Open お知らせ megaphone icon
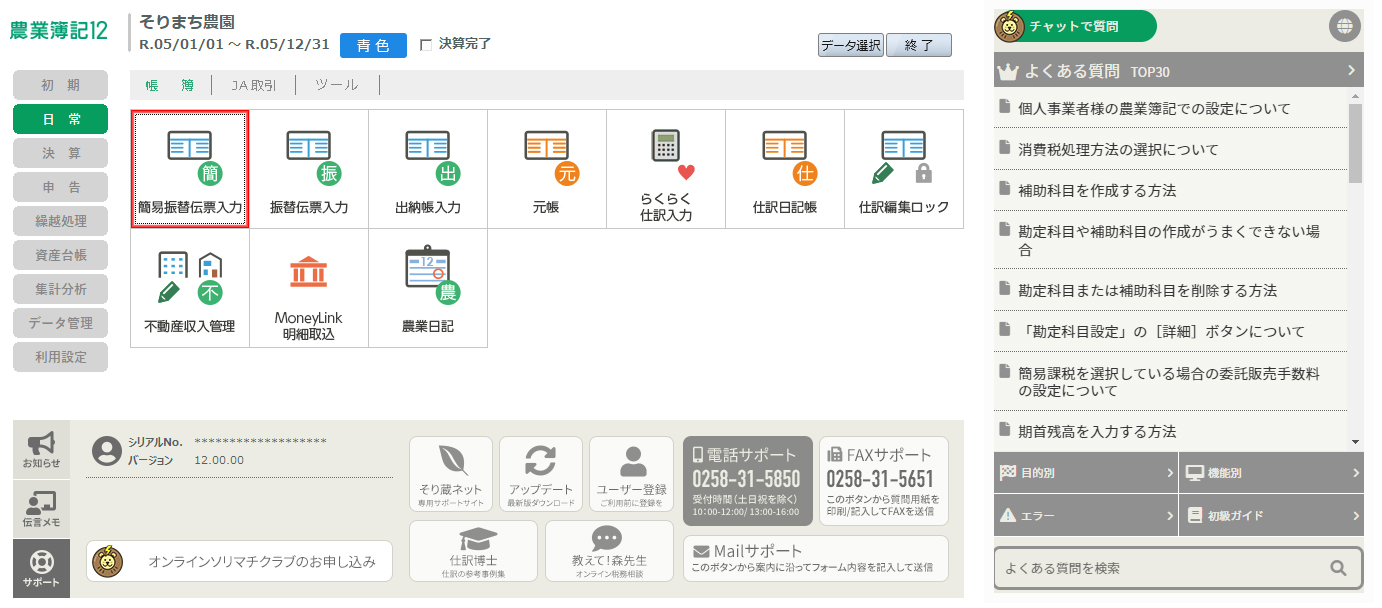 [42, 450]
